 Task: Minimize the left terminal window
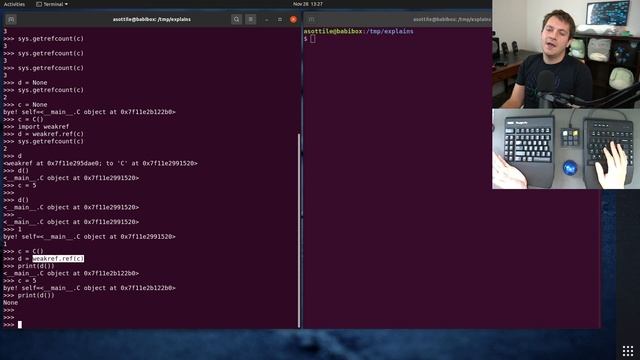267,19
